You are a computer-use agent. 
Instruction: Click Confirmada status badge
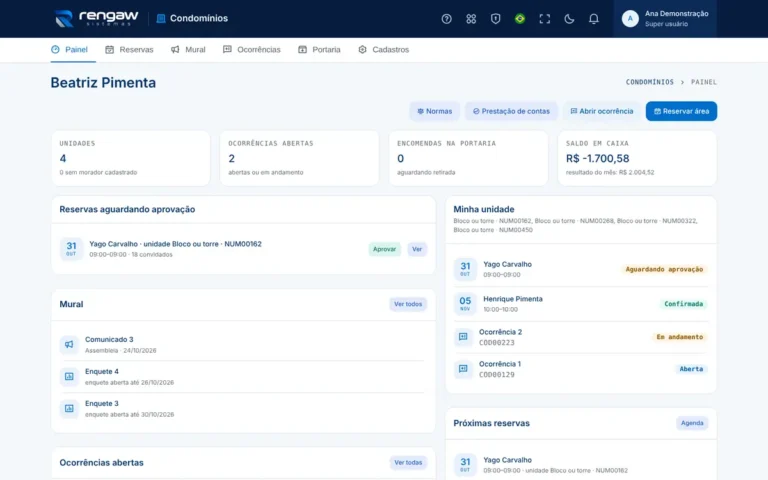pyautogui.click(x=683, y=304)
